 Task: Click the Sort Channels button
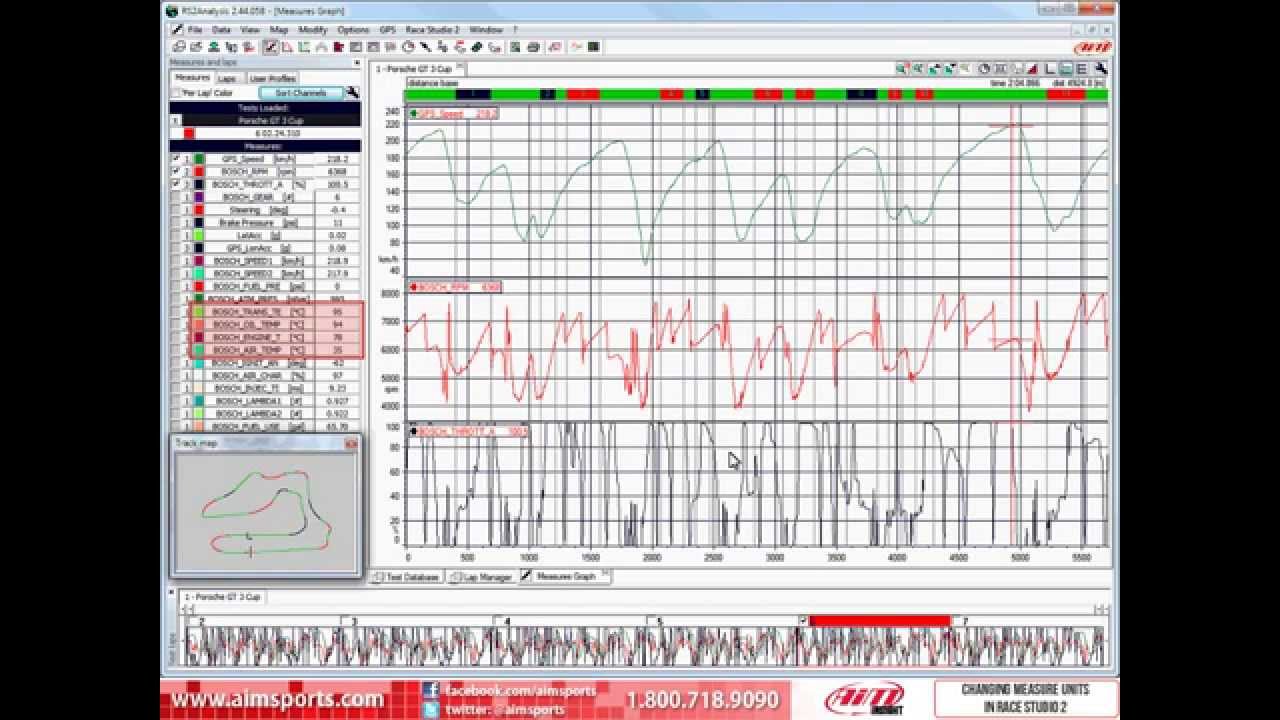(301, 93)
